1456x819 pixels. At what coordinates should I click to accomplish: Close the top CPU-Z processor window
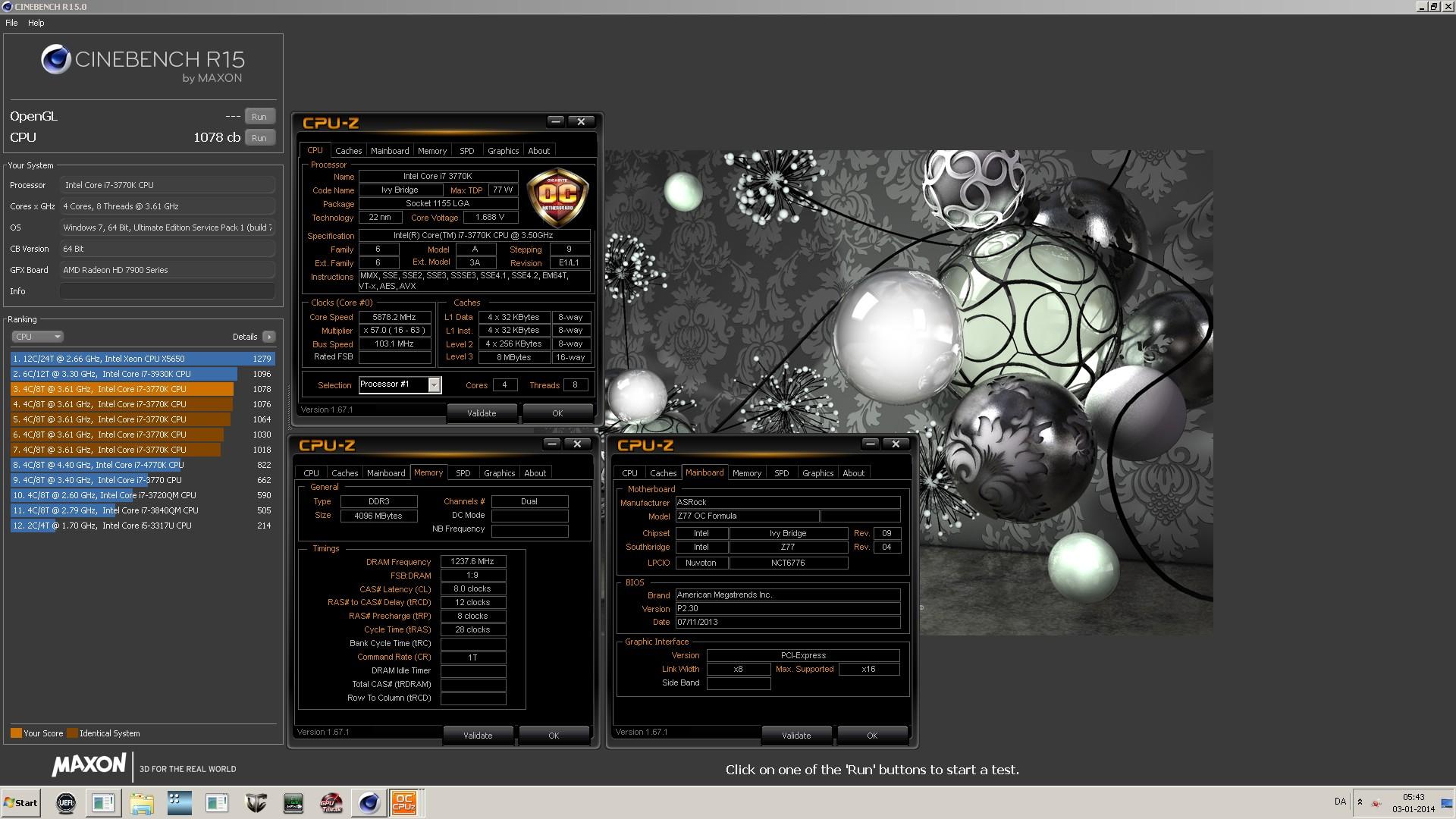pyautogui.click(x=581, y=121)
